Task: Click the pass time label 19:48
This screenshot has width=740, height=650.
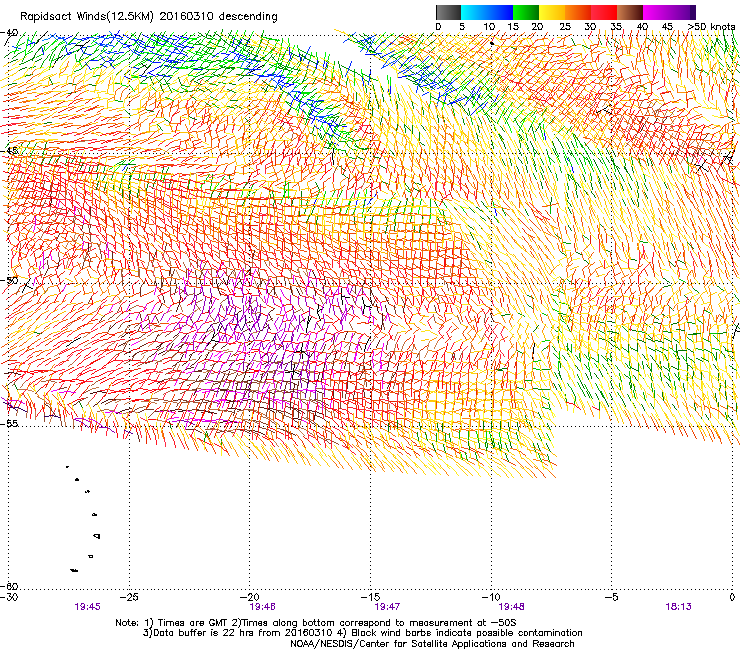Action: pyautogui.click(x=511, y=607)
